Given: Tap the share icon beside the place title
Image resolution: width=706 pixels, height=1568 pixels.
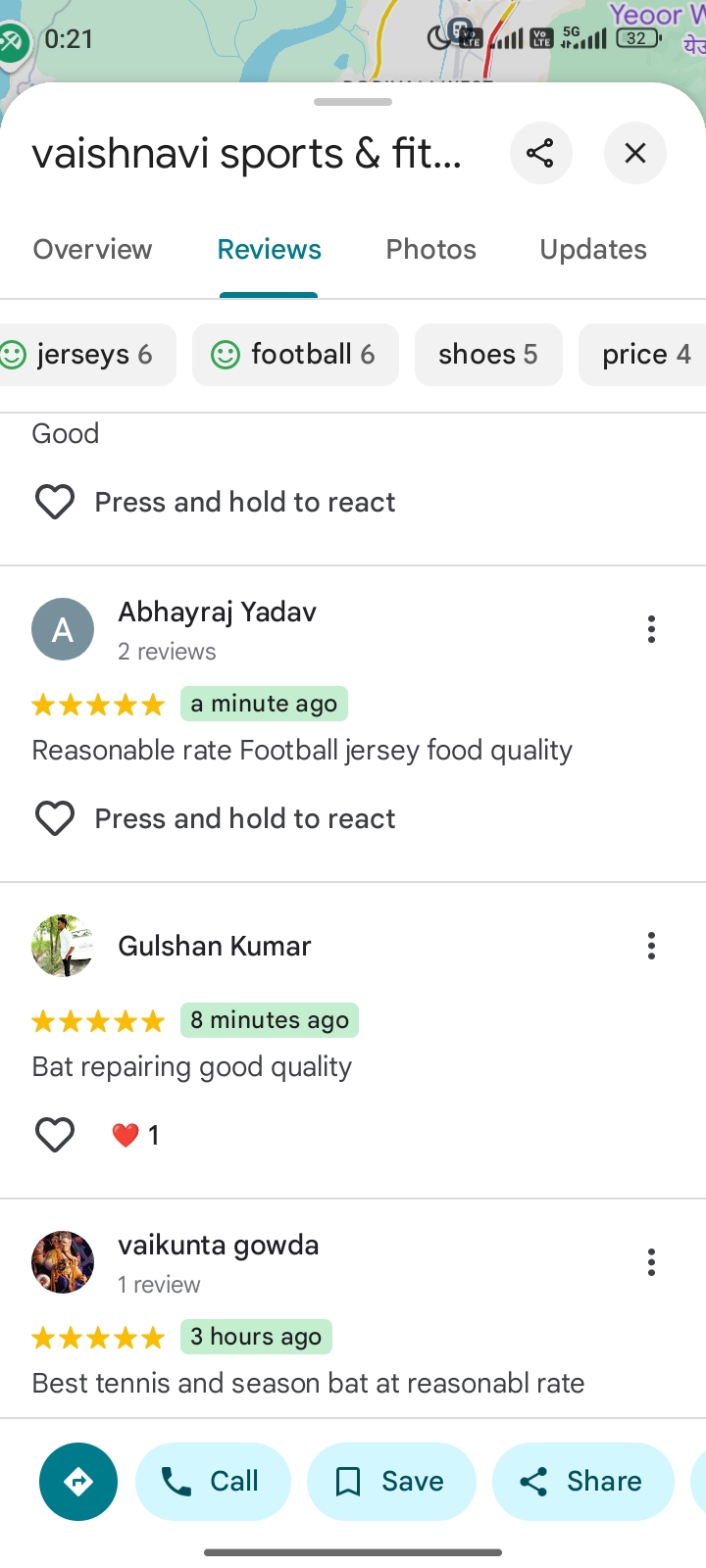Looking at the screenshot, I should [540, 153].
